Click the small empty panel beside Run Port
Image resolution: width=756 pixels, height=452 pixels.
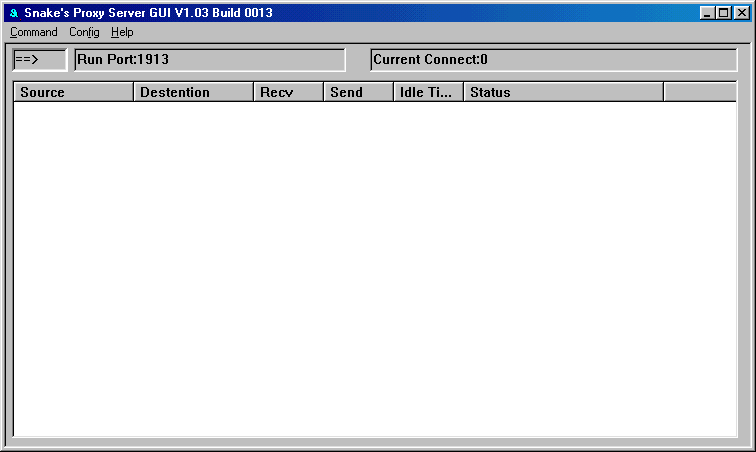coord(358,60)
